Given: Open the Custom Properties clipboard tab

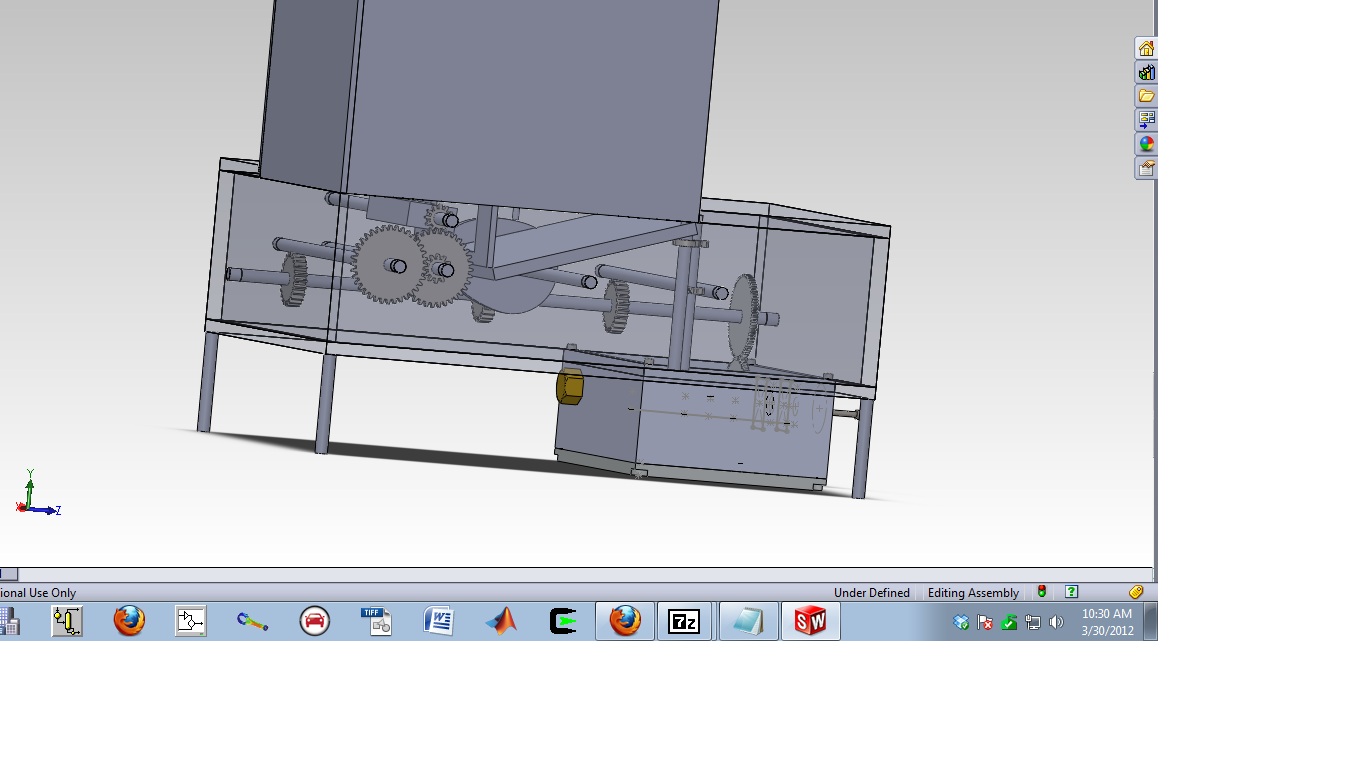Looking at the screenshot, I should 1146,168.
